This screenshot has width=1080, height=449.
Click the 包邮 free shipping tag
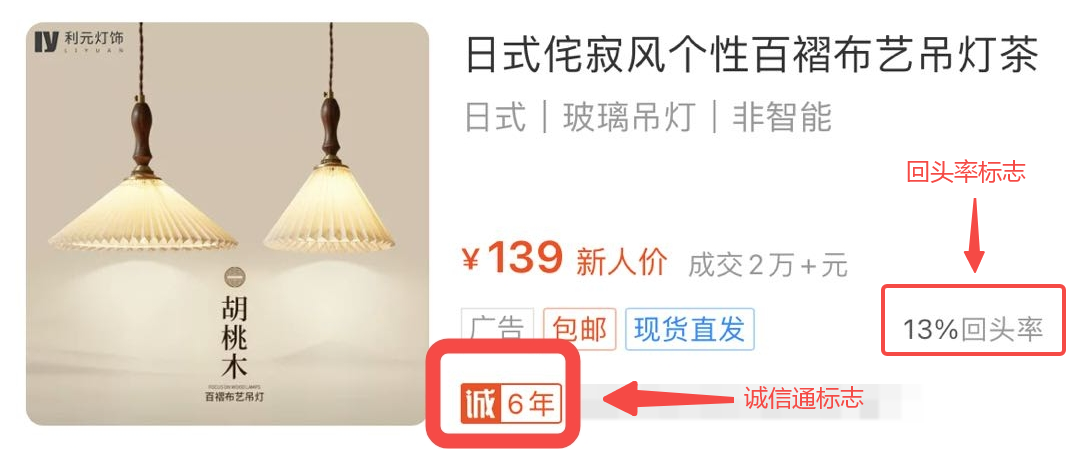(x=580, y=329)
